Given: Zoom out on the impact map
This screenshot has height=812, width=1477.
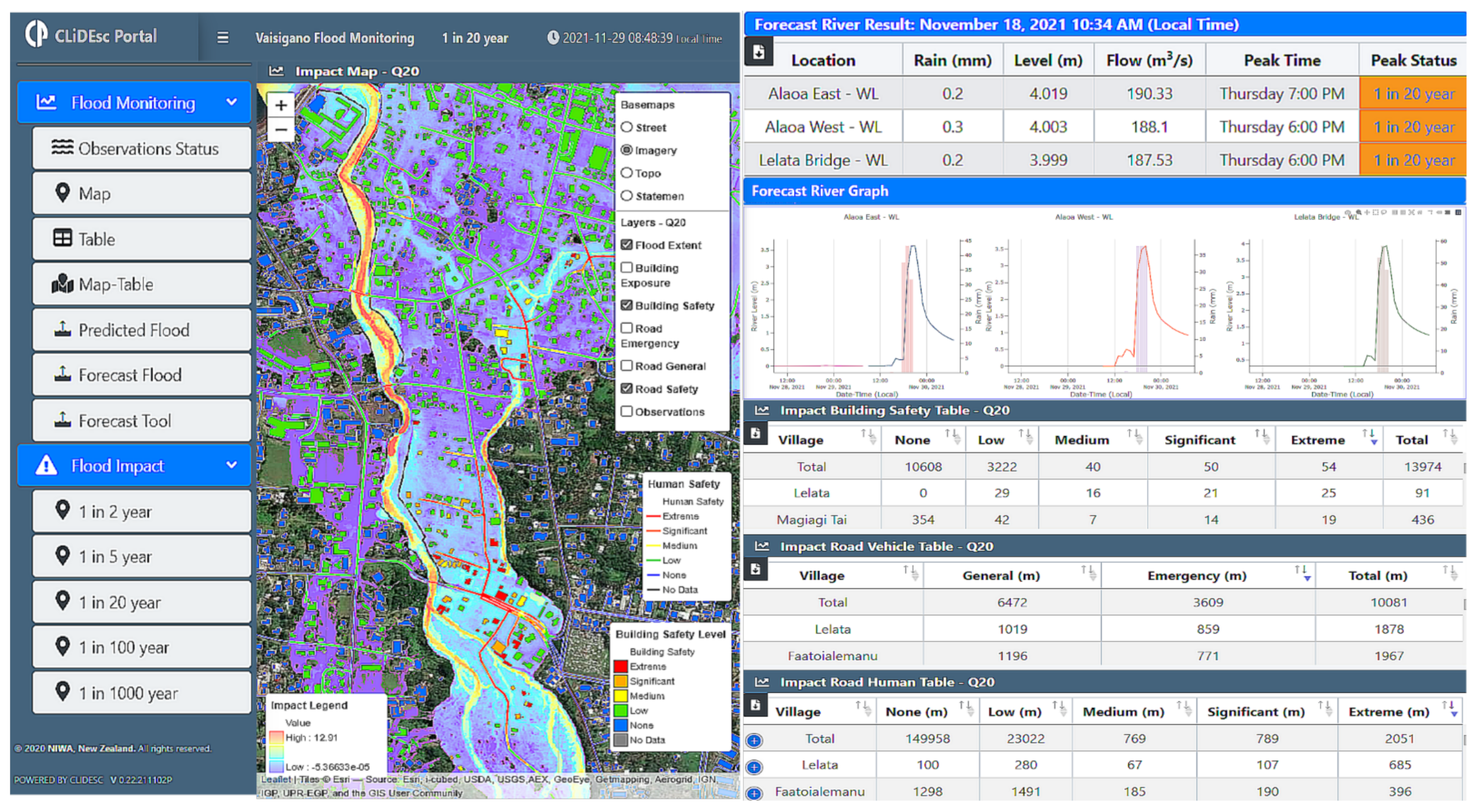Looking at the screenshot, I should 281,130.
